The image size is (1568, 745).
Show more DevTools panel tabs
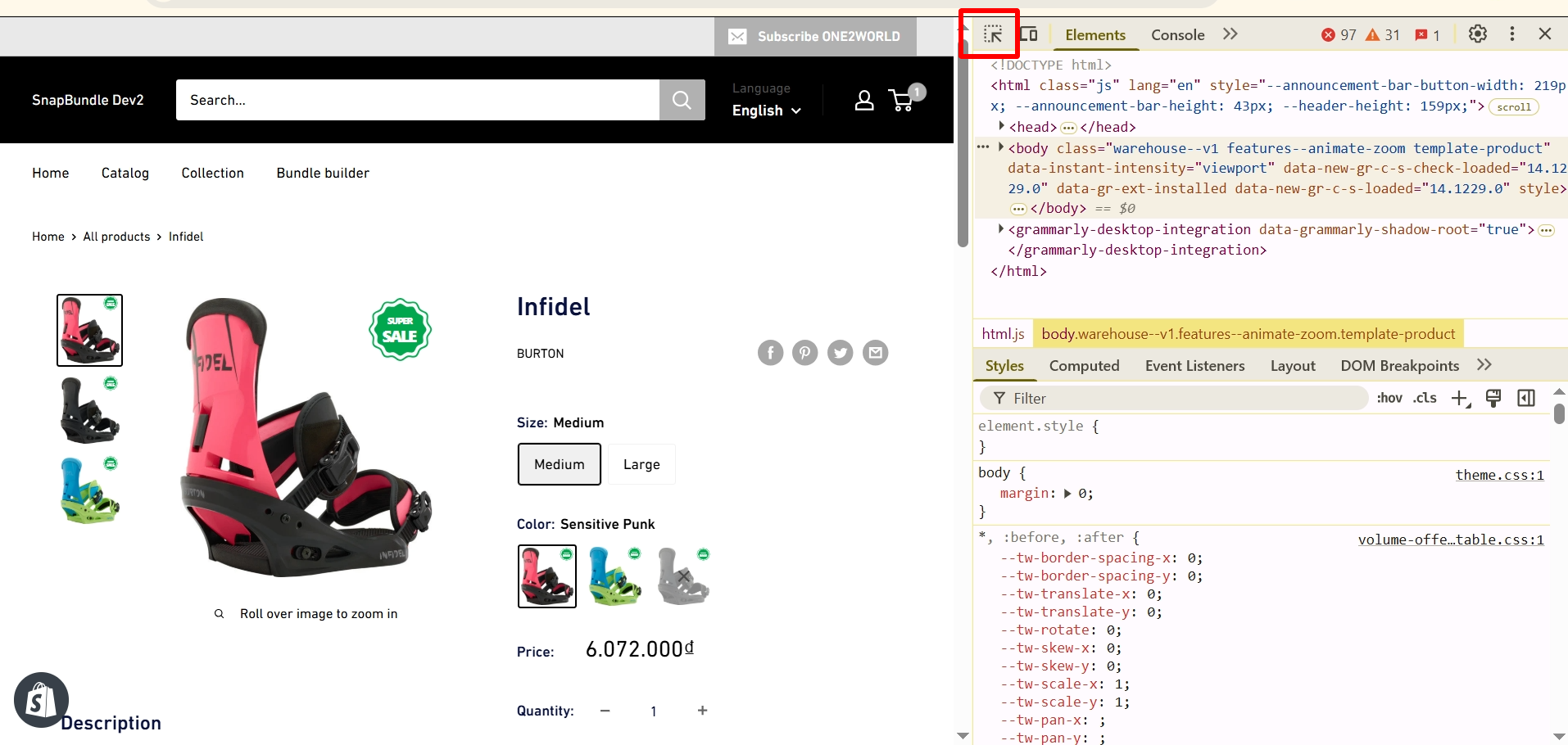click(x=1230, y=34)
